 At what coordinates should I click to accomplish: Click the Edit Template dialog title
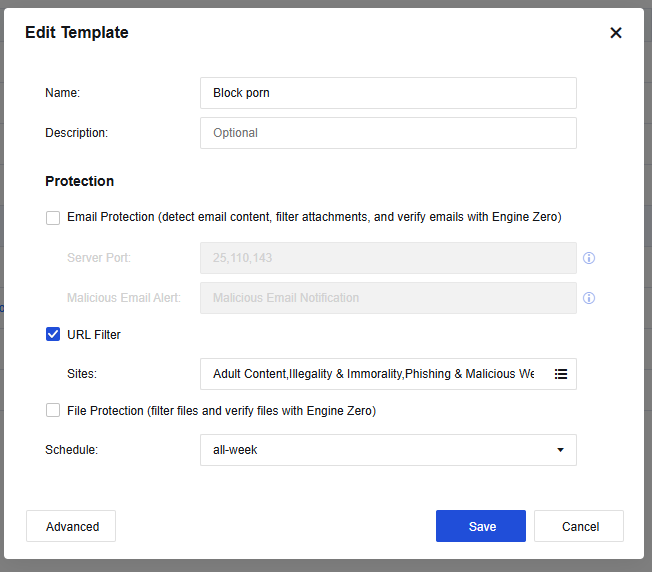(77, 33)
